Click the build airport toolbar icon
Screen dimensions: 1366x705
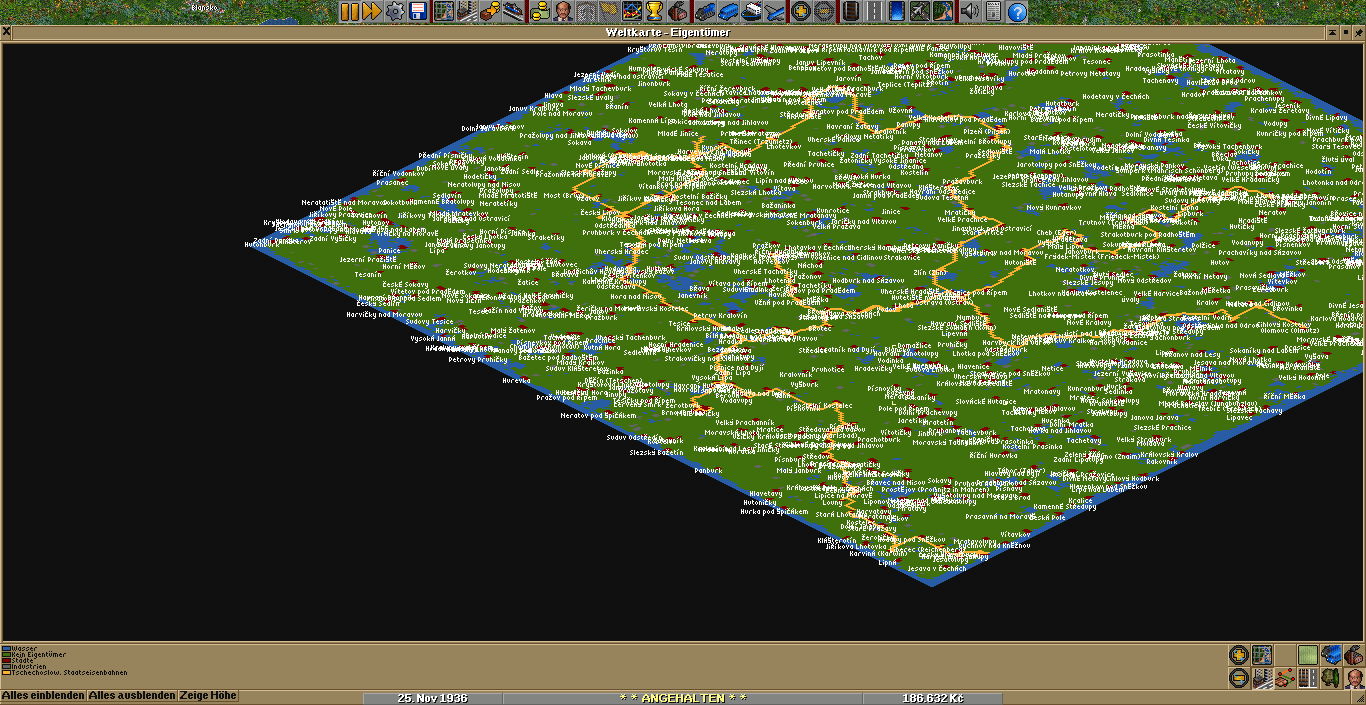coord(919,12)
